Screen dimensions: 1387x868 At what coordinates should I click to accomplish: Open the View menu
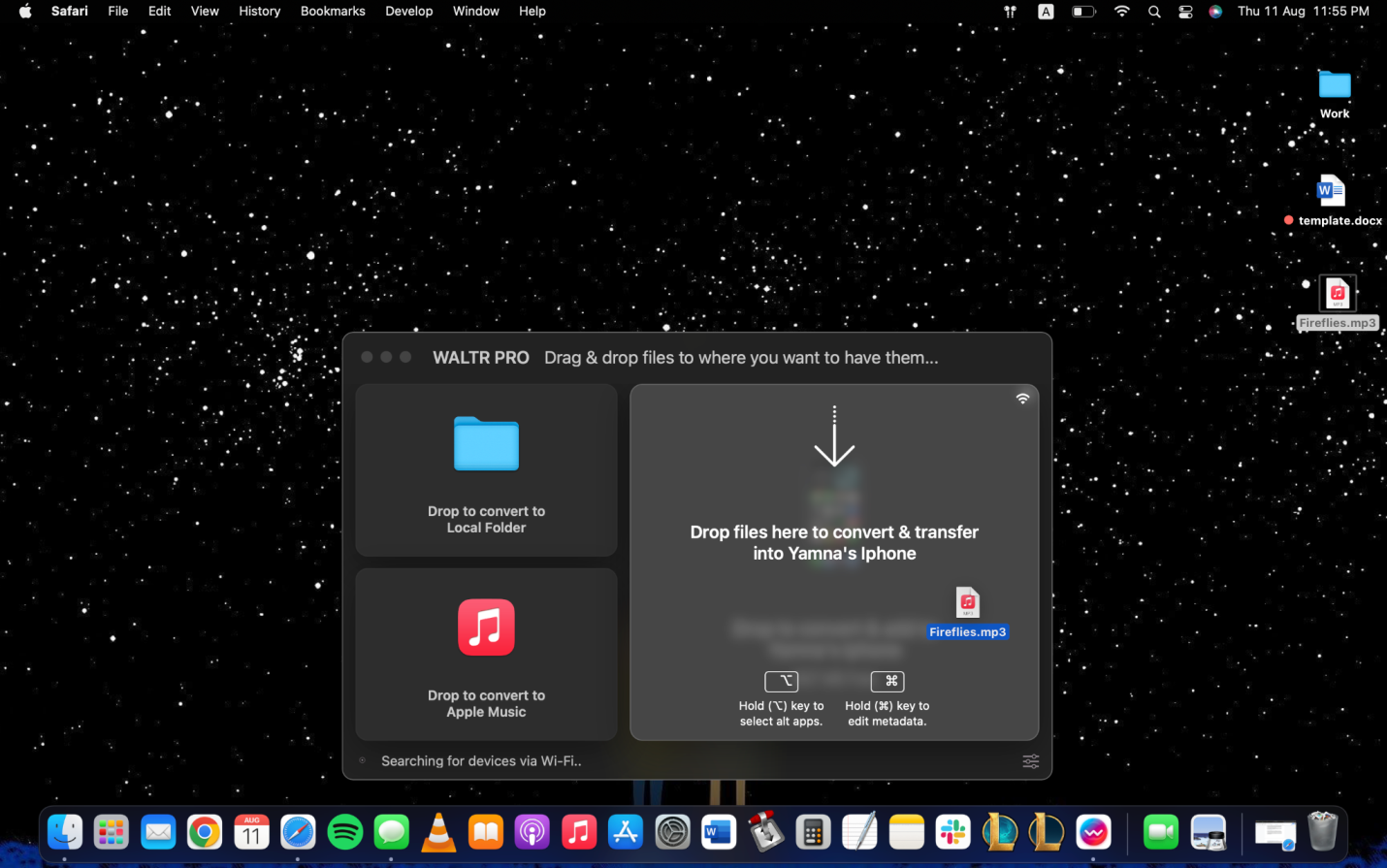pyautogui.click(x=205, y=12)
